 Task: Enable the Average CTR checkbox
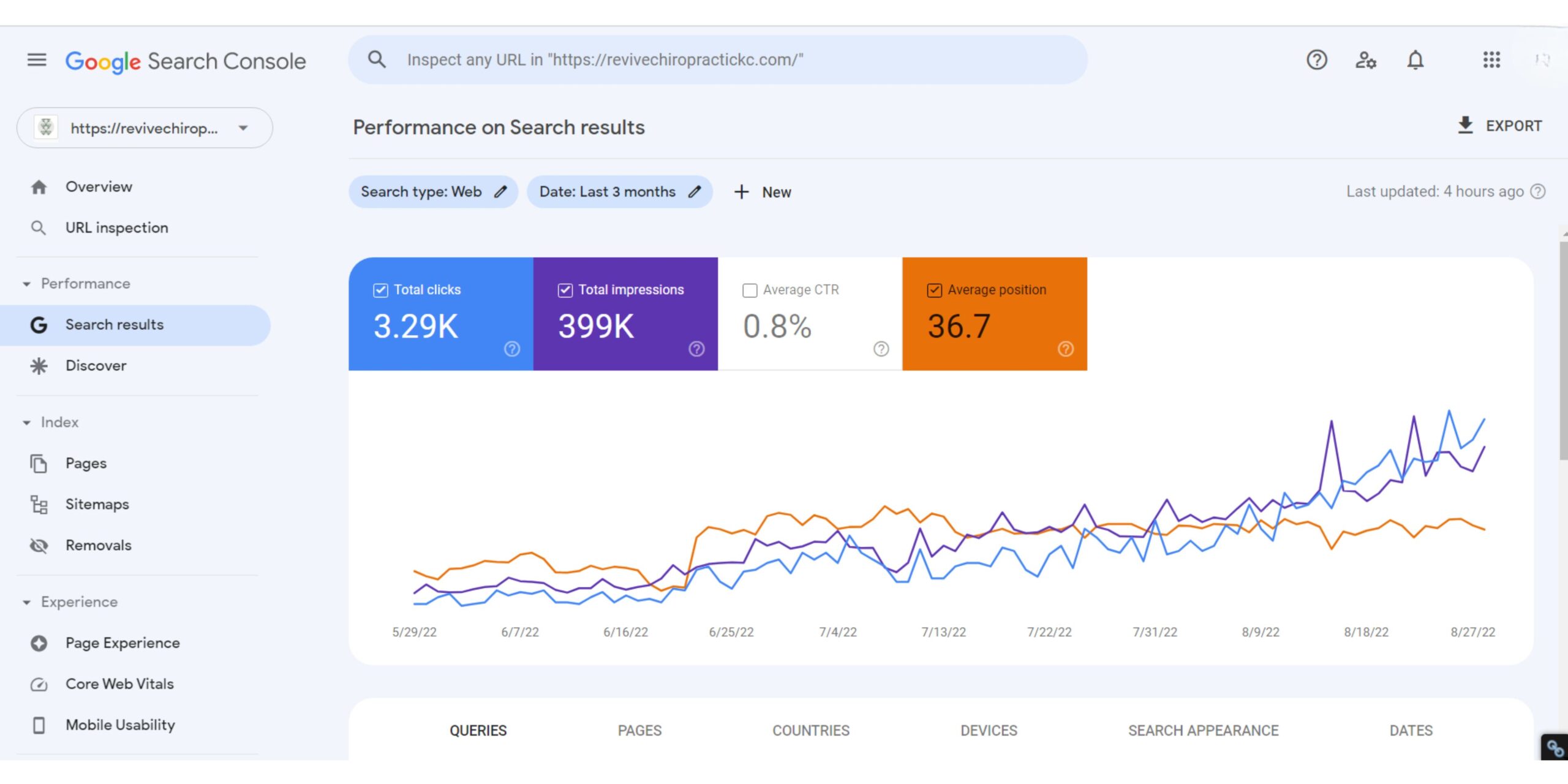pos(750,290)
